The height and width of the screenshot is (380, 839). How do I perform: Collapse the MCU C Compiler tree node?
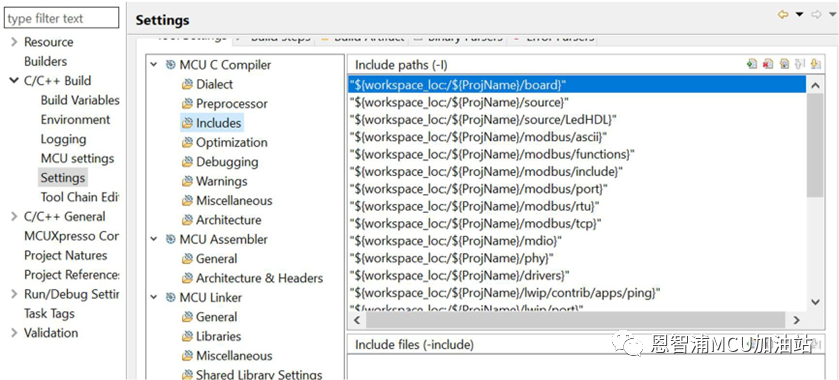pos(154,65)
